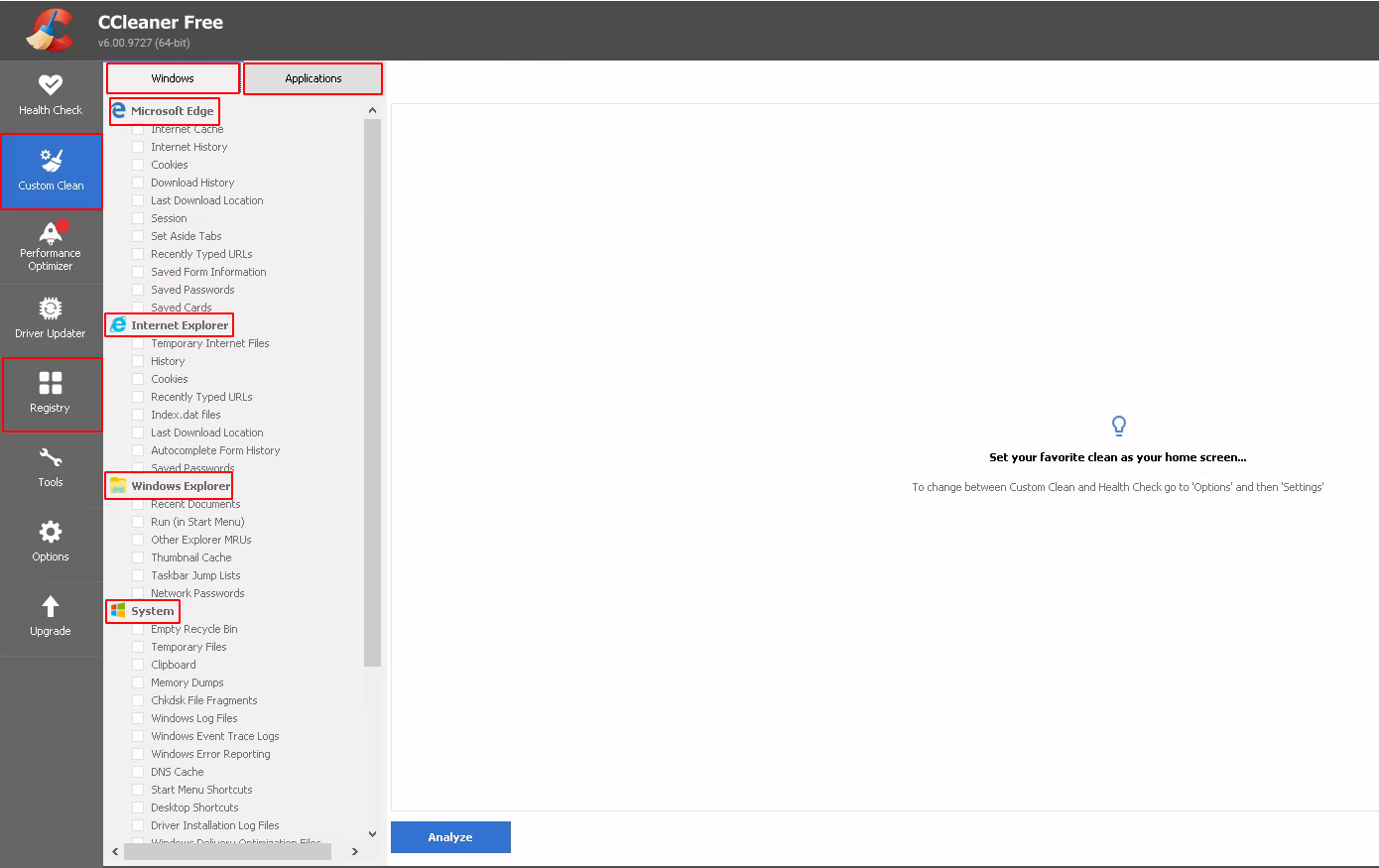The height and width of the screenshot is (868, 1379).
Task: Click Driver Installation Log Files label
Action: [215, 825]
